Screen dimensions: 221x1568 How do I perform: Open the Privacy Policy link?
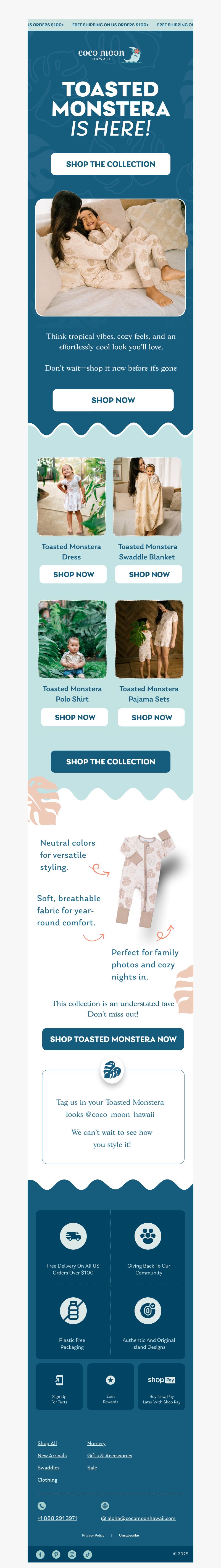pyautogui.click(x=93, y=1535)
